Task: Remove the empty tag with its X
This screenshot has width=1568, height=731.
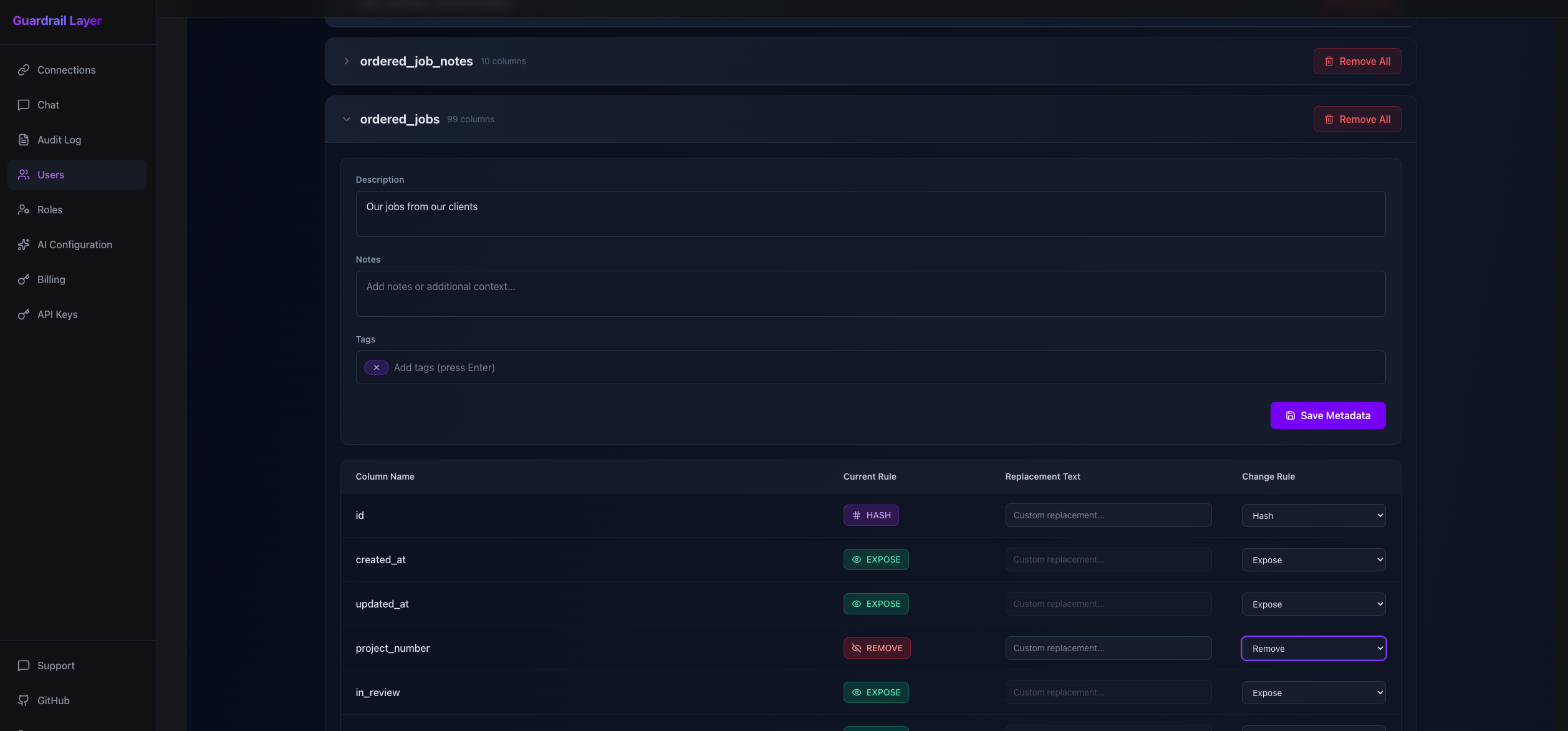Action: click(x=377, y=367)
